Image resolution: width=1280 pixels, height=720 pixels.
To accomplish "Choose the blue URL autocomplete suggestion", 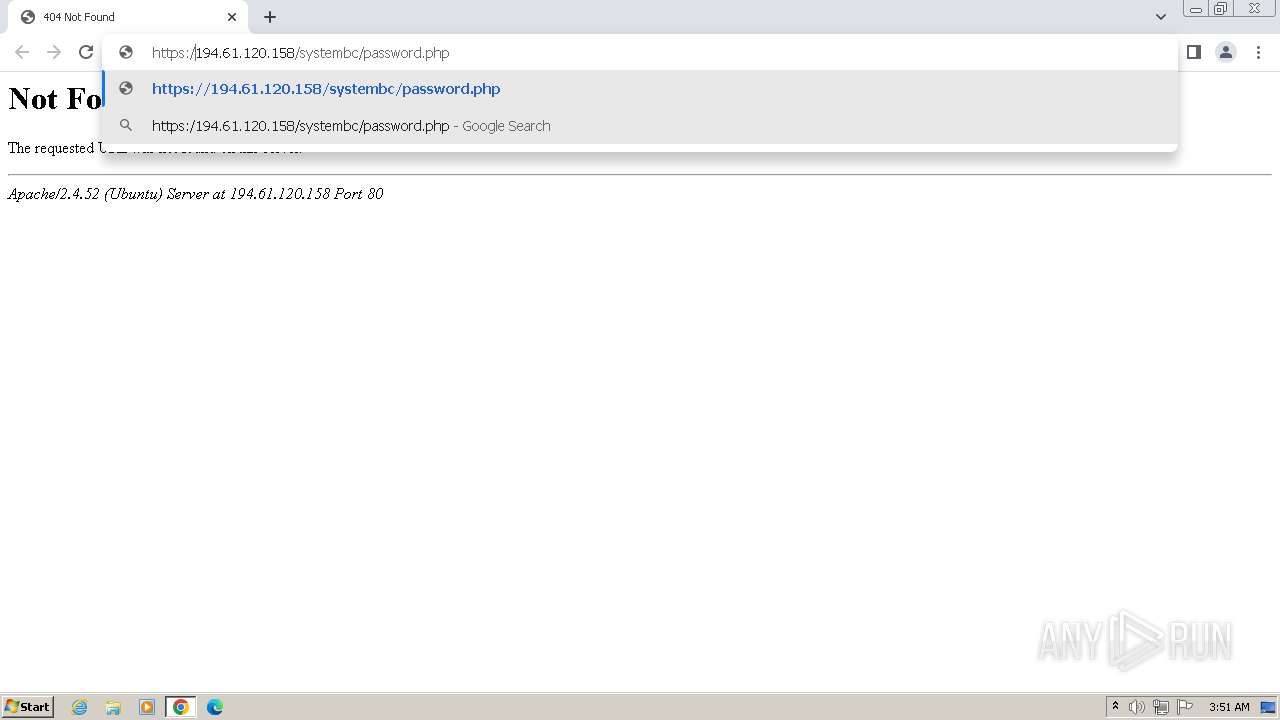I will [x=640, y=89].
